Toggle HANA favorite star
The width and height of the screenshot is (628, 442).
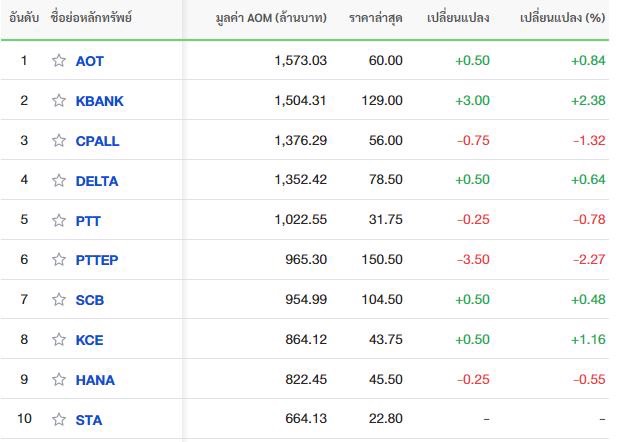pos(59,379)
